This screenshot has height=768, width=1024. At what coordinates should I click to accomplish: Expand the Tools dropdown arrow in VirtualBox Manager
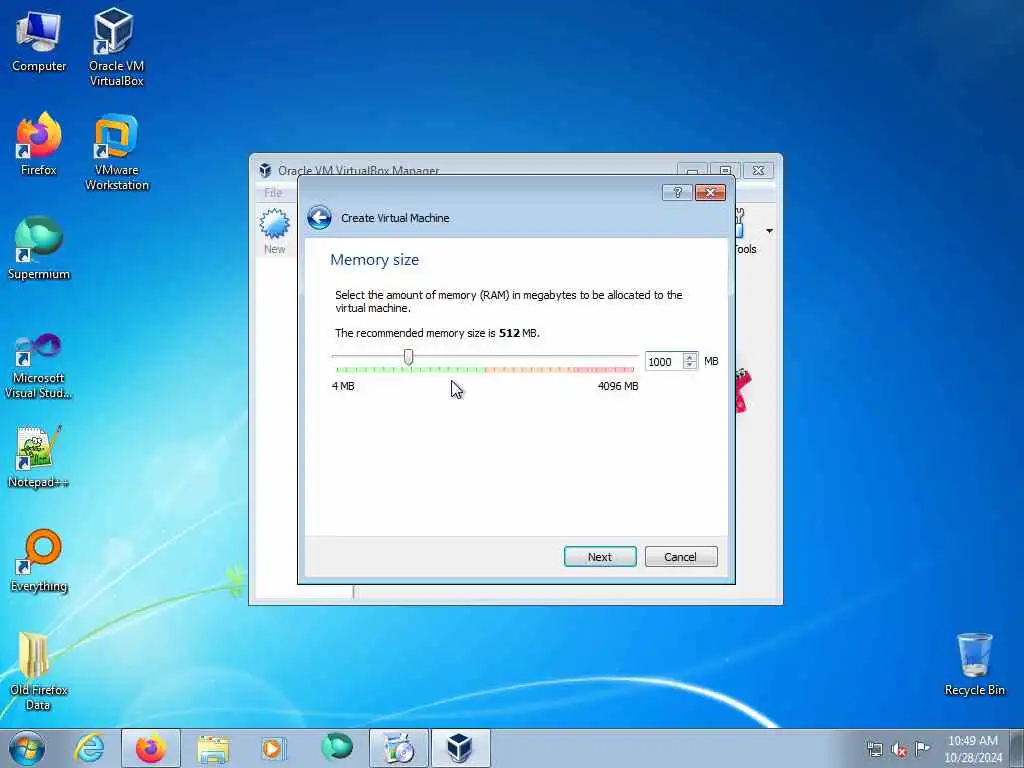tap(769, 231)
